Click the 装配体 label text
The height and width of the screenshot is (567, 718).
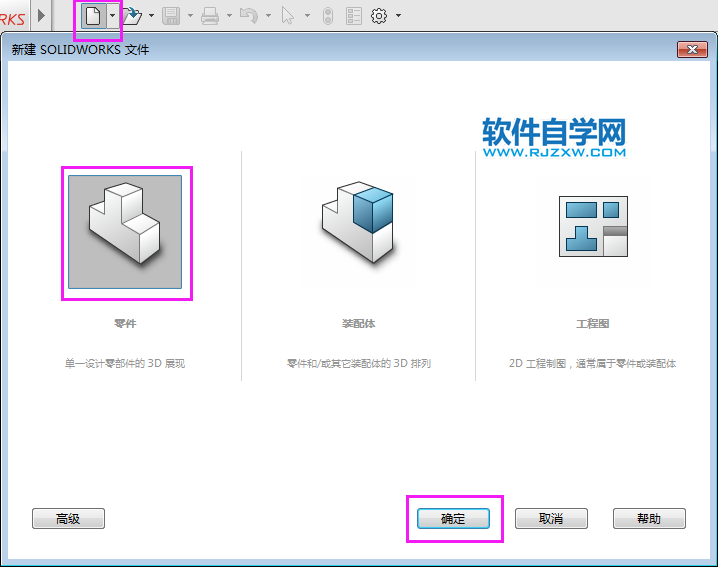point(359,324)
